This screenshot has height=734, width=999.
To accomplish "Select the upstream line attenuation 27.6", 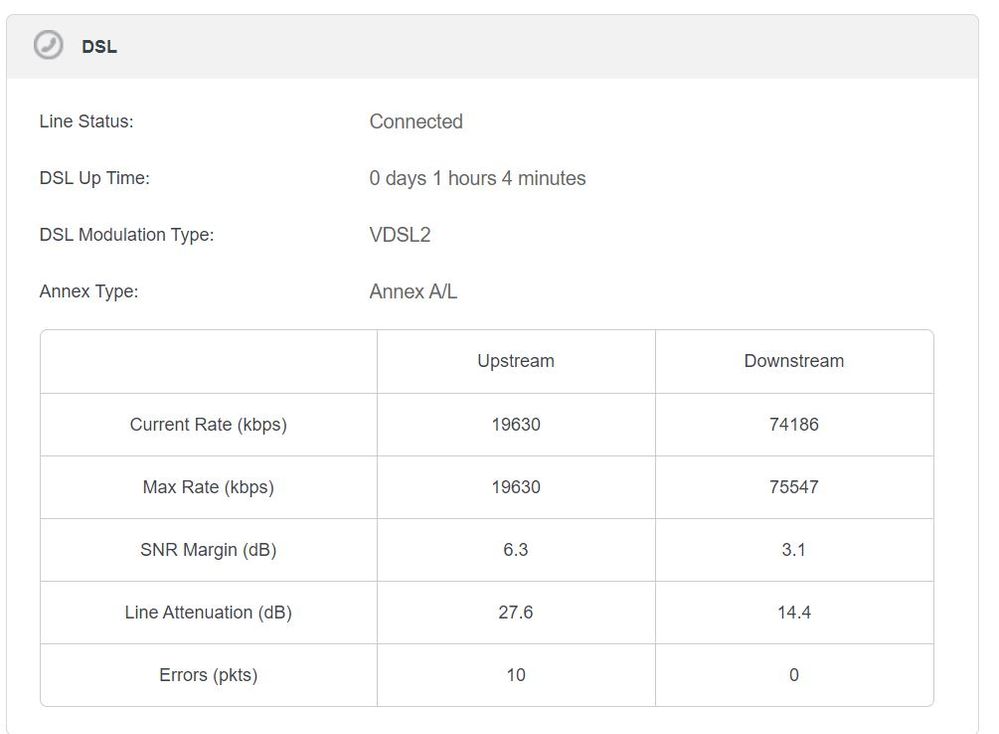I will pos(516,613).
